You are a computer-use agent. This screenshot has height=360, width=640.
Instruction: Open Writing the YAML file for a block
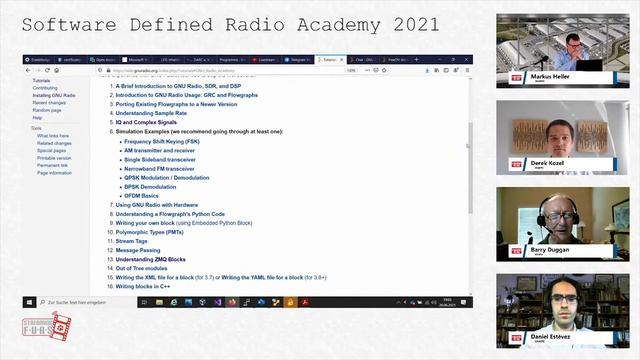[x=262, y=277]
